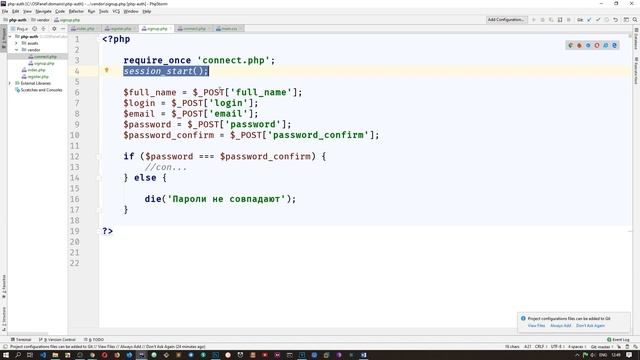640x360 pixels.
Task: Open the TODO tool window
Action: [94, 340]
